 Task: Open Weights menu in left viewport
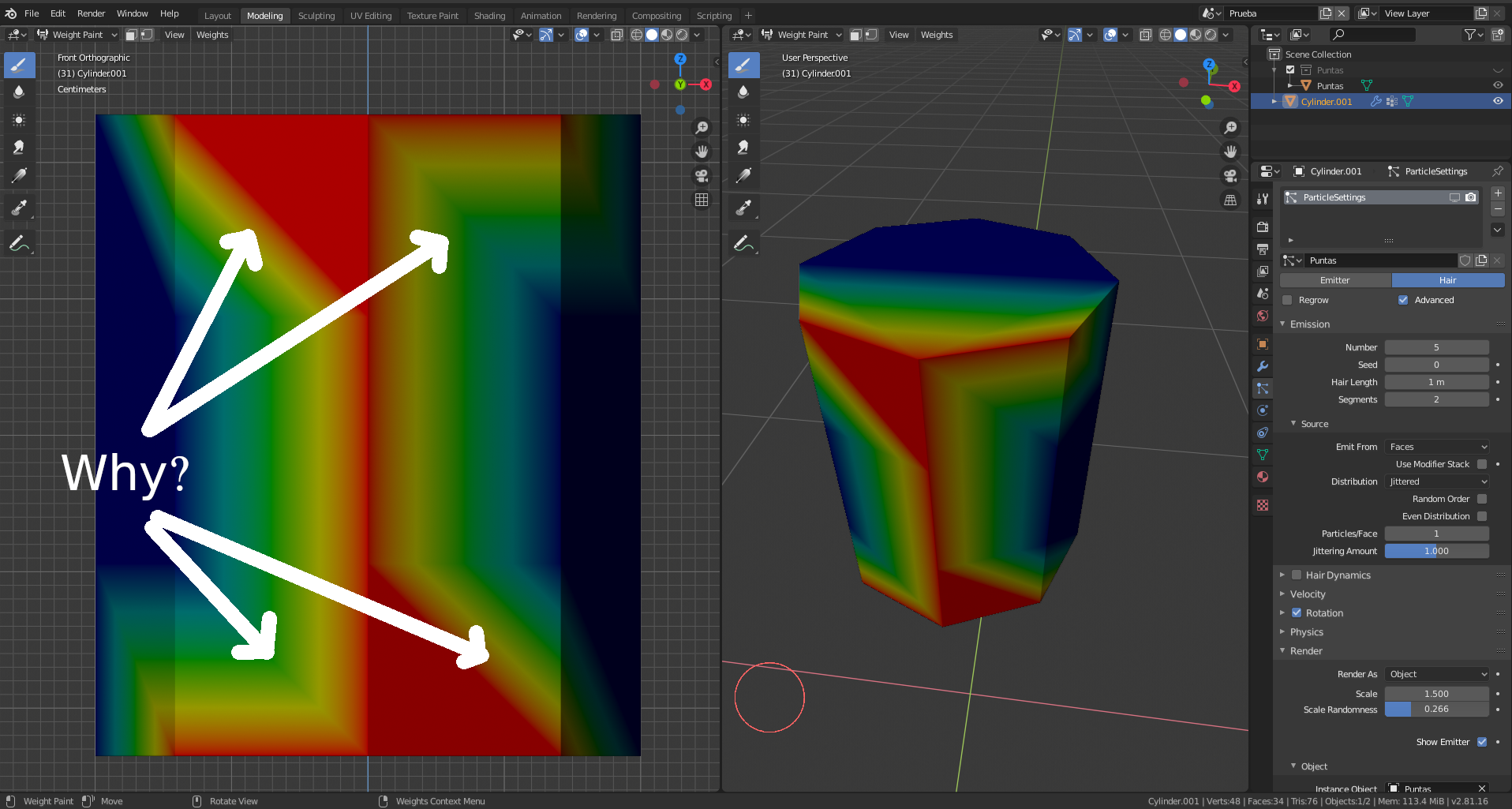click(212, 35)
